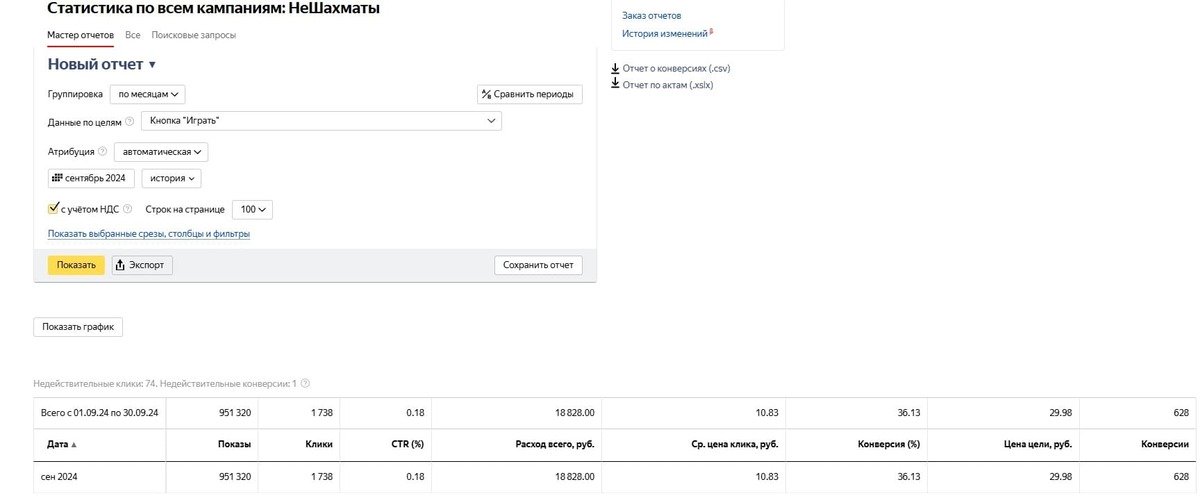Open the goals dropdown «Кнопка "Играть"»

pyautogui.click(x=322, y=121)
